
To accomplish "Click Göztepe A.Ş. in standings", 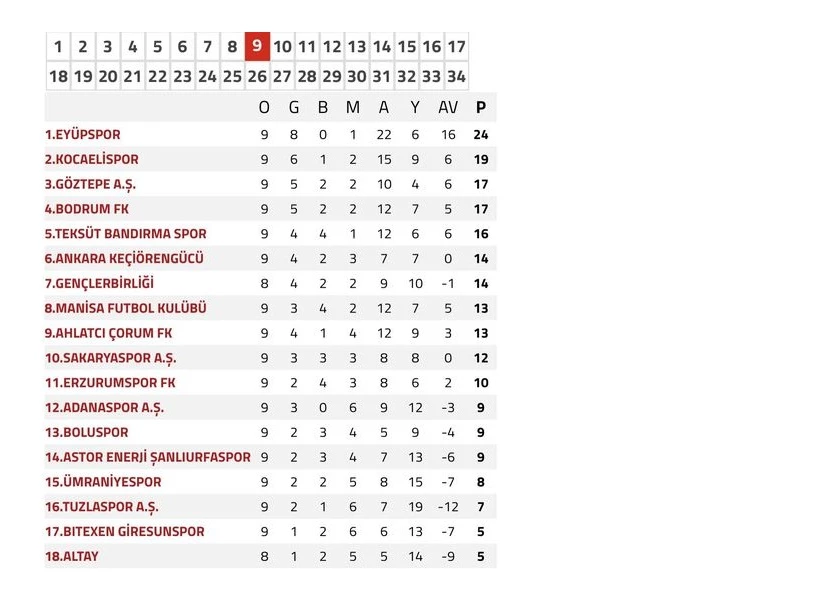I will click(90, 184).
